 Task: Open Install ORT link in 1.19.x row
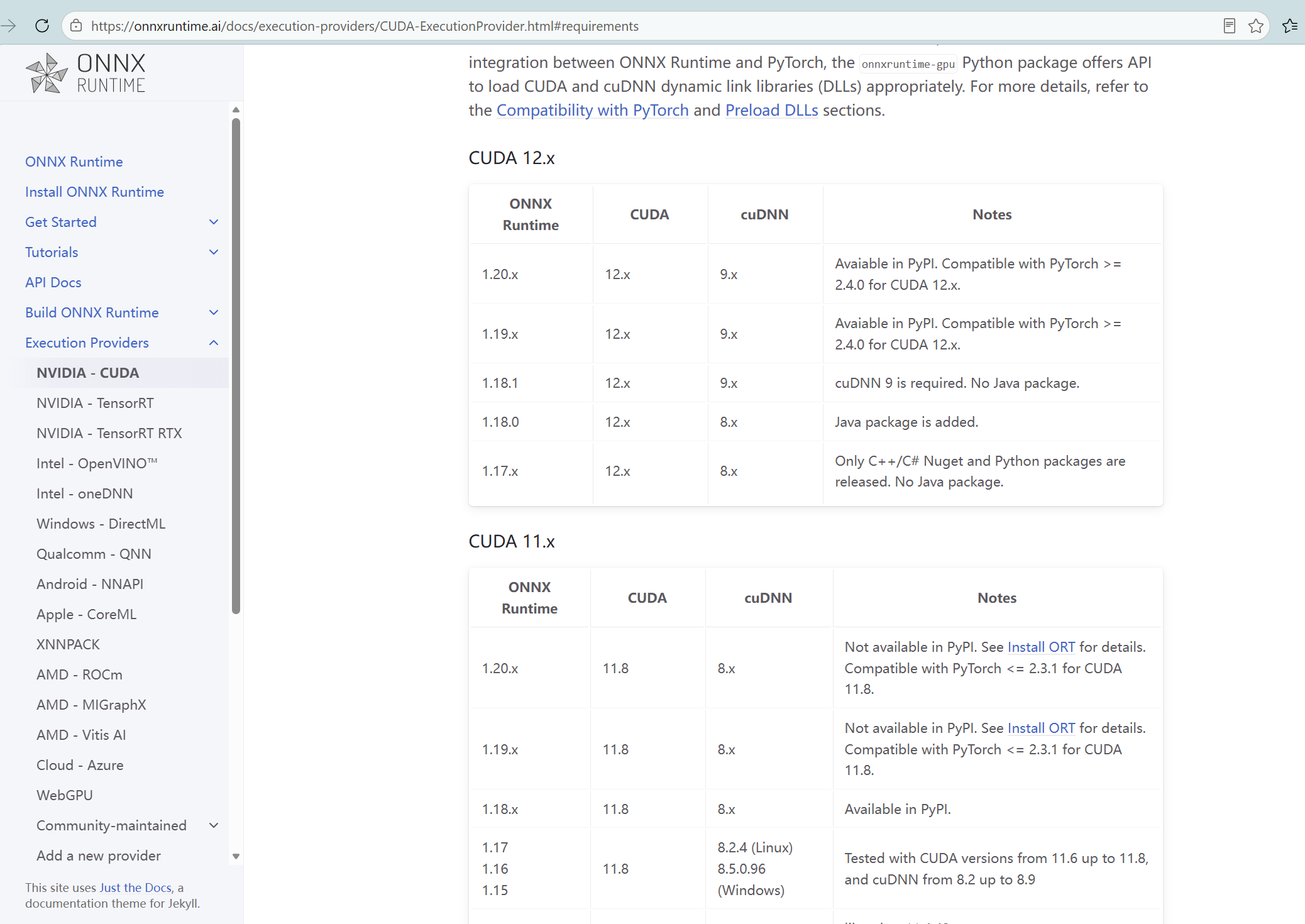(1041, 728)
